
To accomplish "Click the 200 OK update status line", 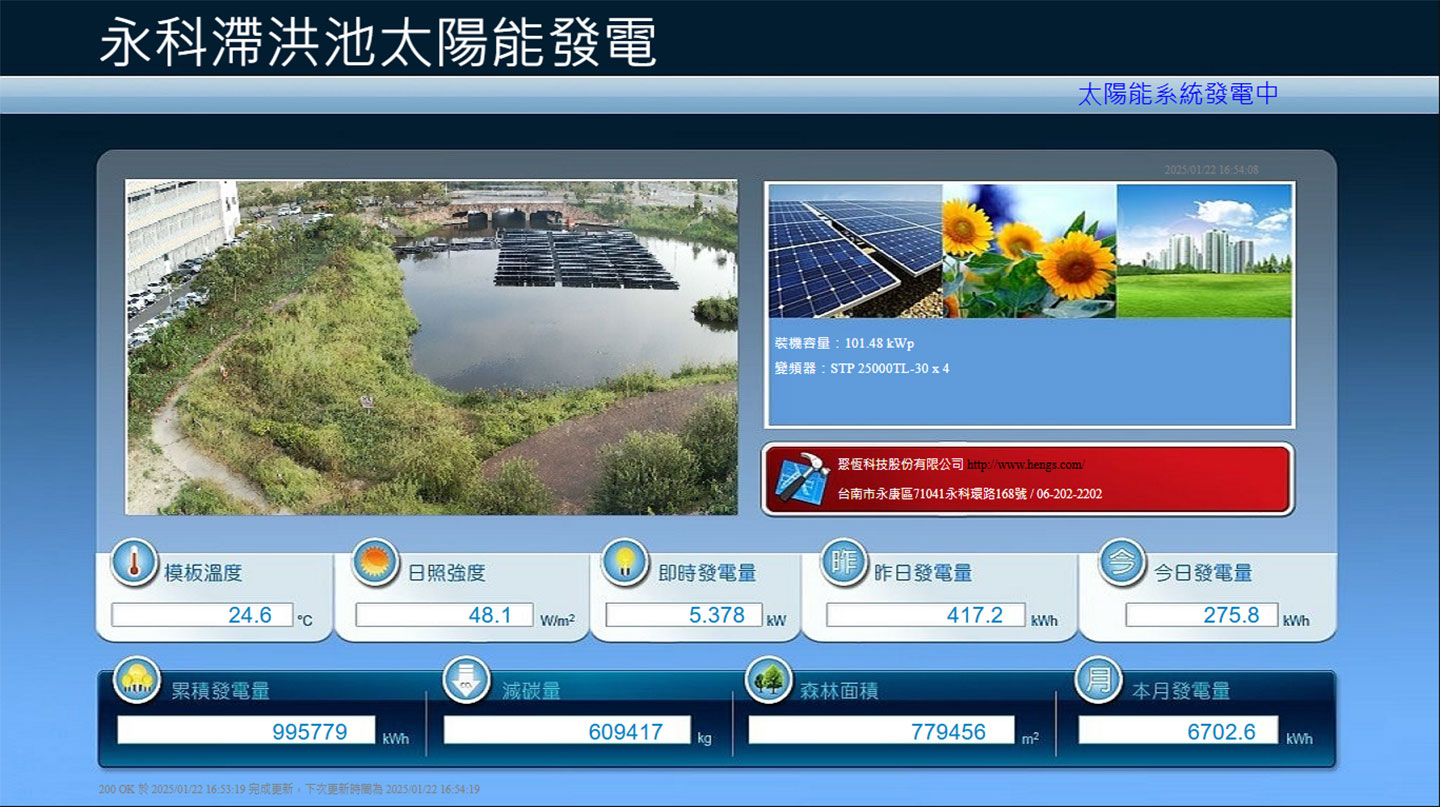I will (x=289, y=789).
